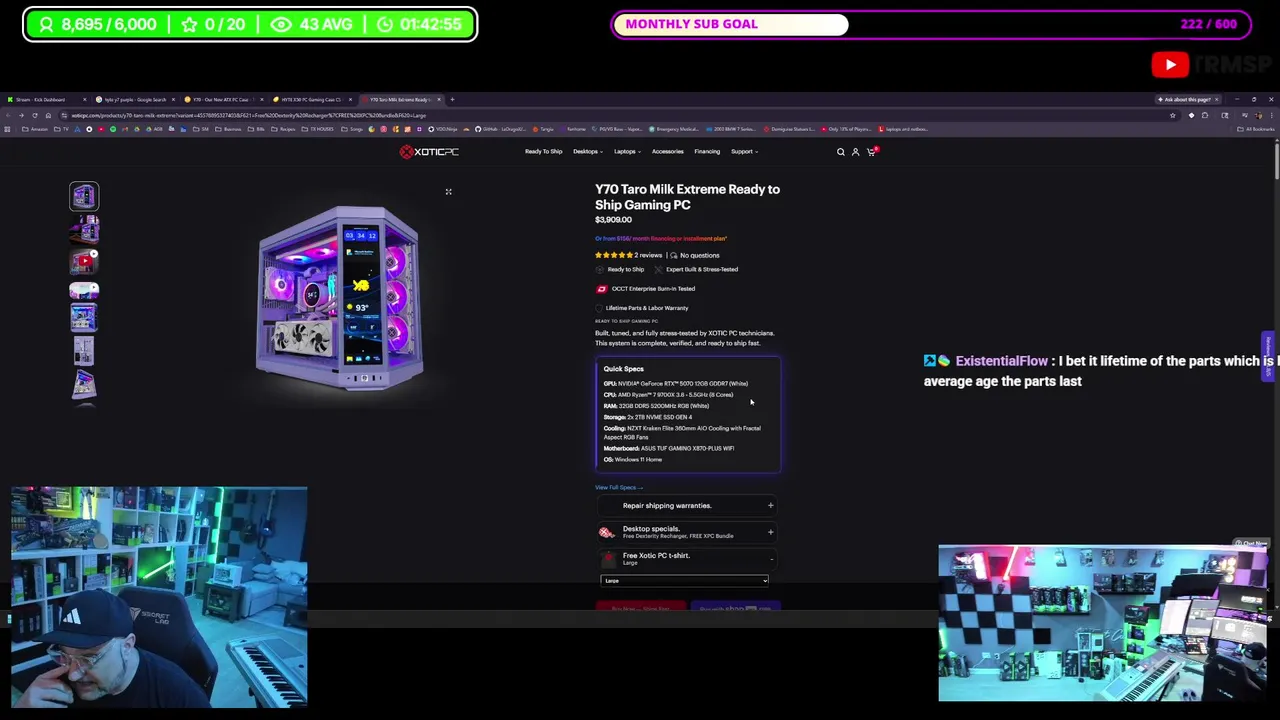Click the main Y70 Taro Milk product image
This screenshot has width=1280, height=720.
[340, 297]
